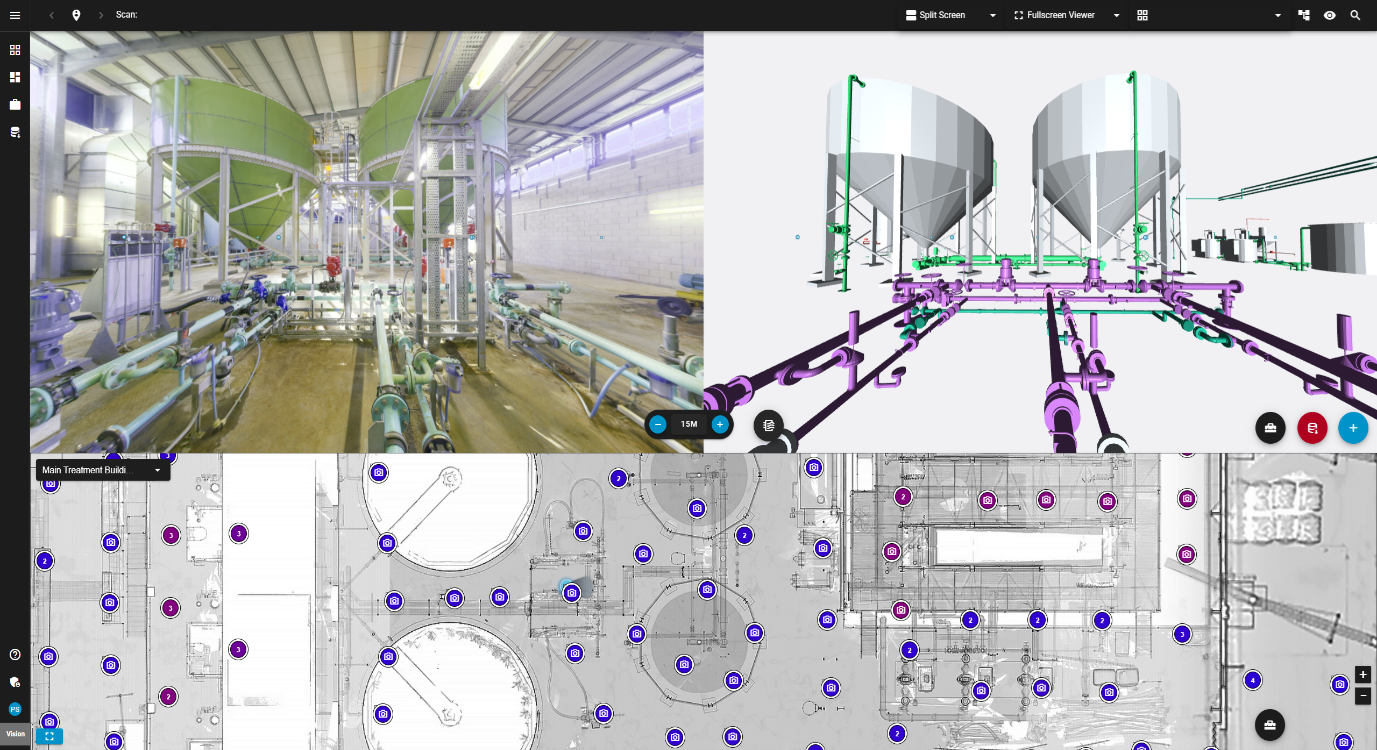
Task: Open the layers button in the 3D viewer
Action: (768, 425)
